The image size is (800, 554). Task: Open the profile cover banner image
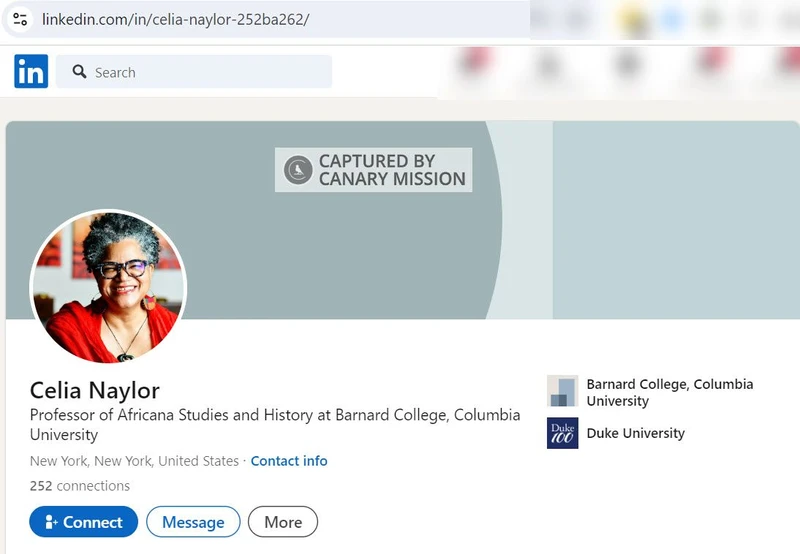pos(403,220)
